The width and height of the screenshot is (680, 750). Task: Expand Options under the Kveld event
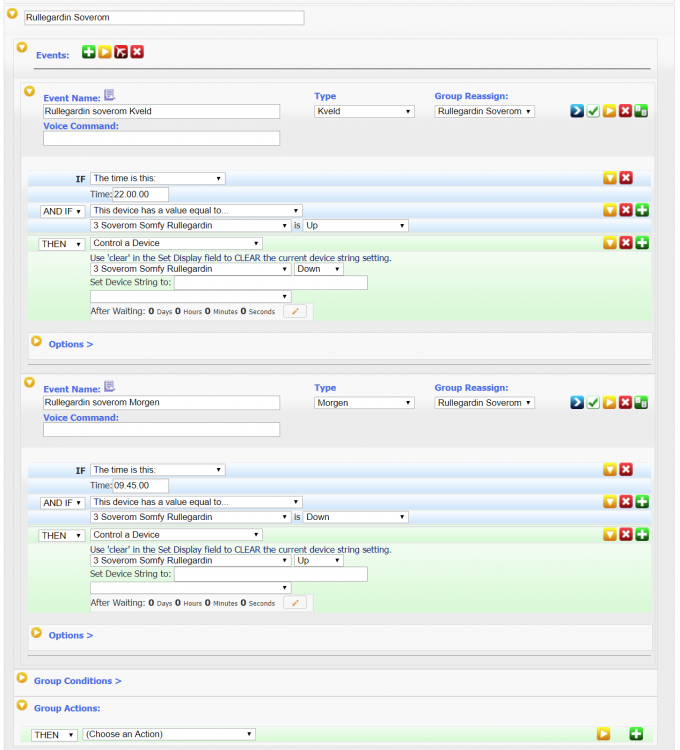[70, 344]
